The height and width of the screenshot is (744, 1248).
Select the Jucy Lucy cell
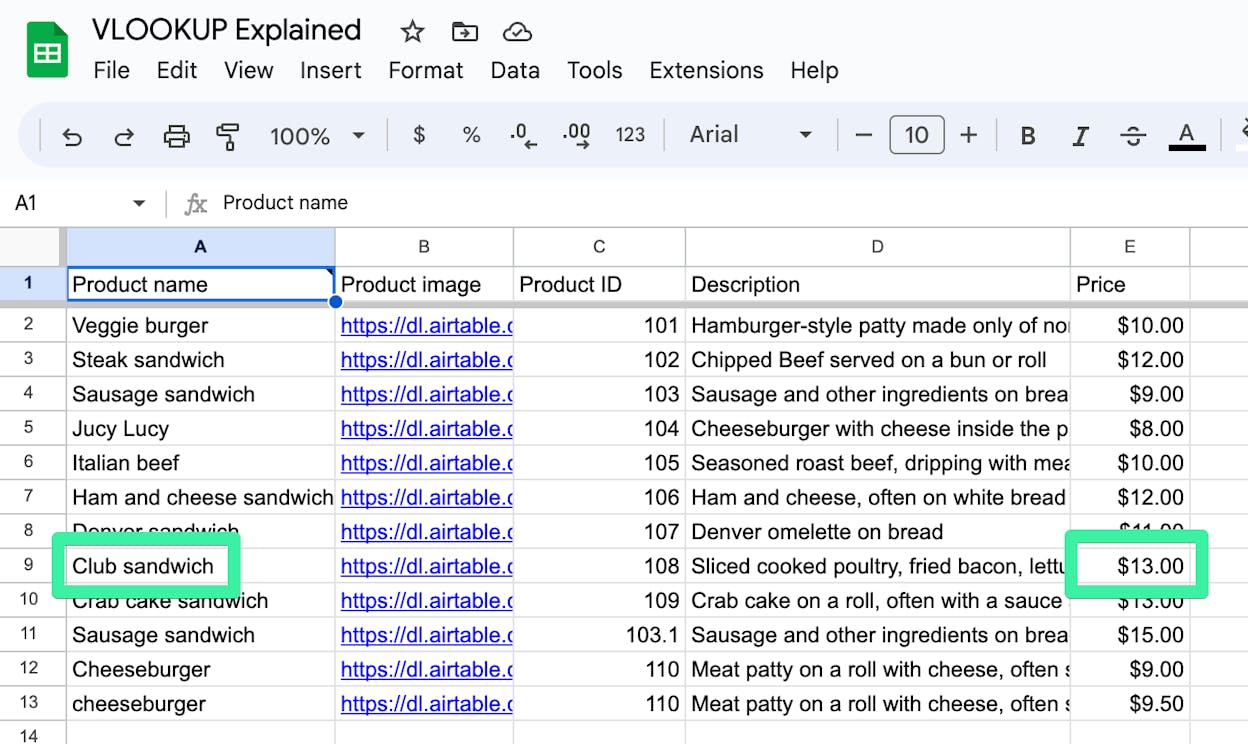click(200, 428)
